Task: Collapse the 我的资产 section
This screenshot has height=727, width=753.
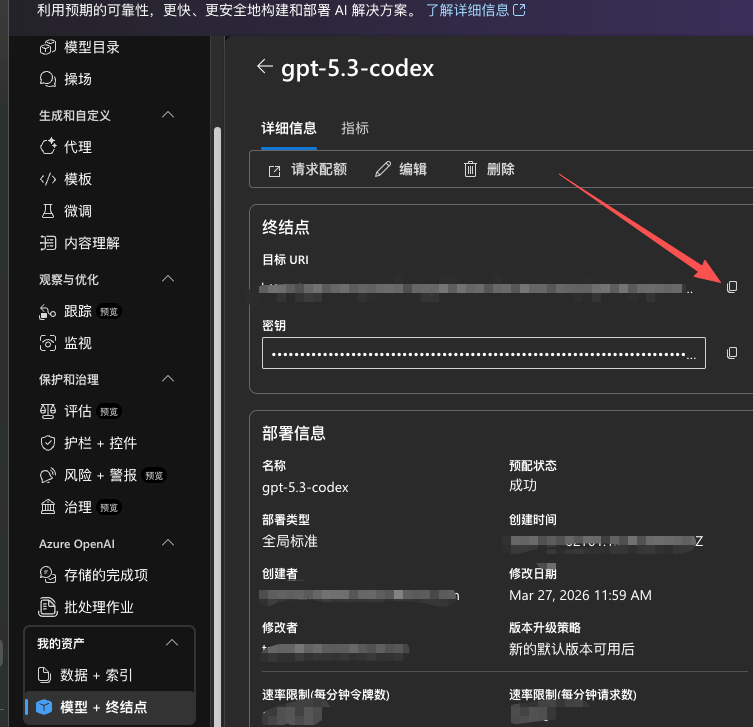Action: coord(172,643)
